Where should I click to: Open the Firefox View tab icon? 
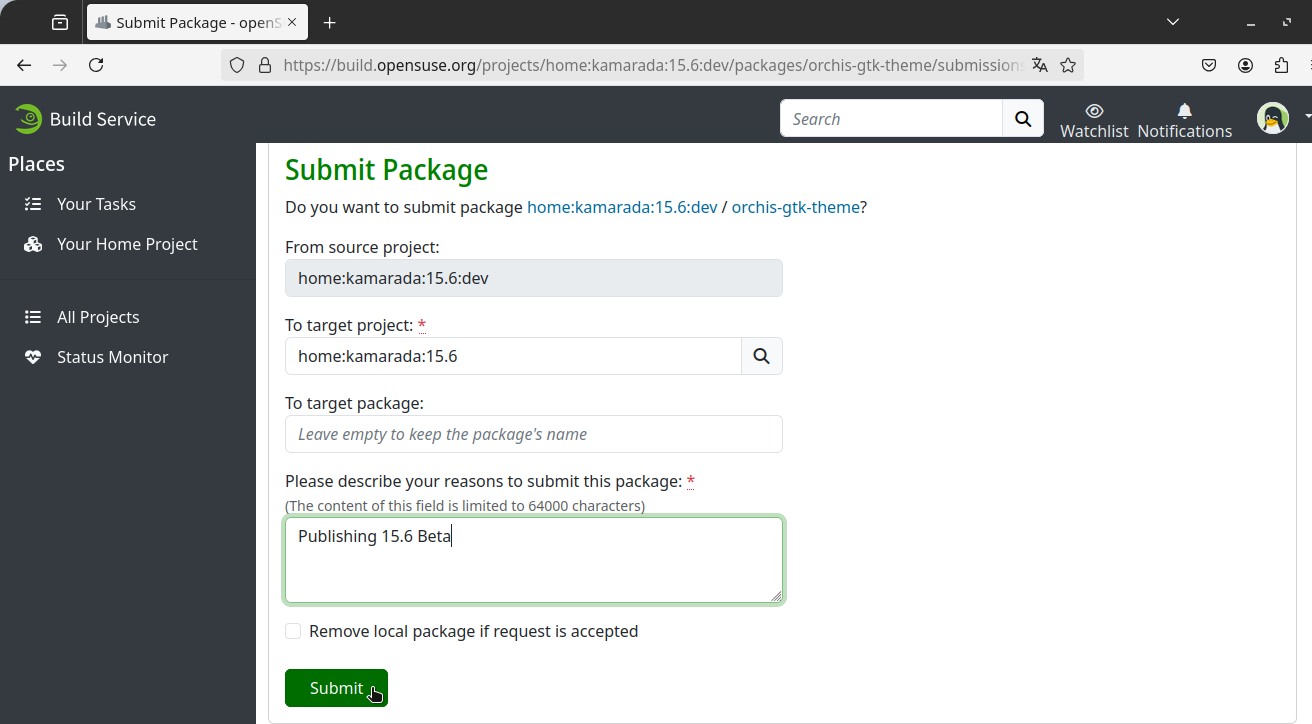60,22
